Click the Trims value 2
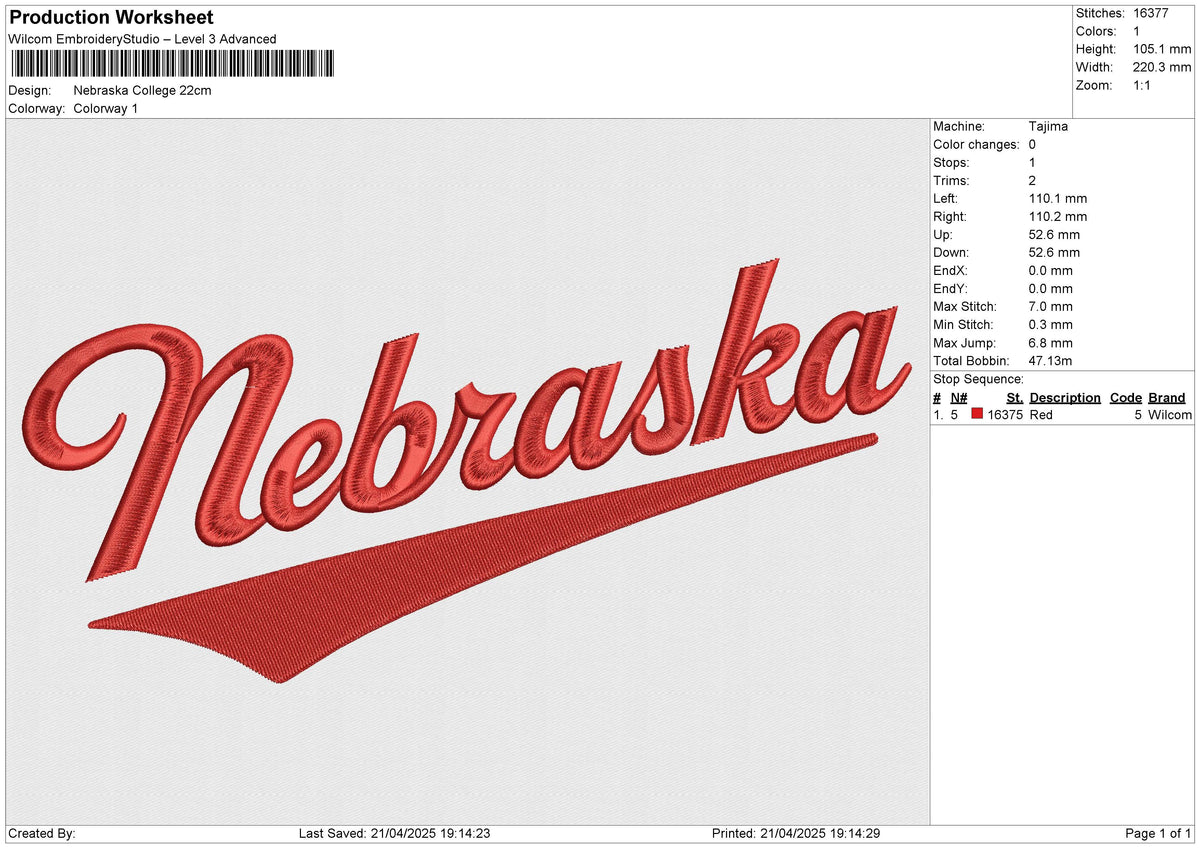This screenshot has height=848, width=1200. point(1033,180)
